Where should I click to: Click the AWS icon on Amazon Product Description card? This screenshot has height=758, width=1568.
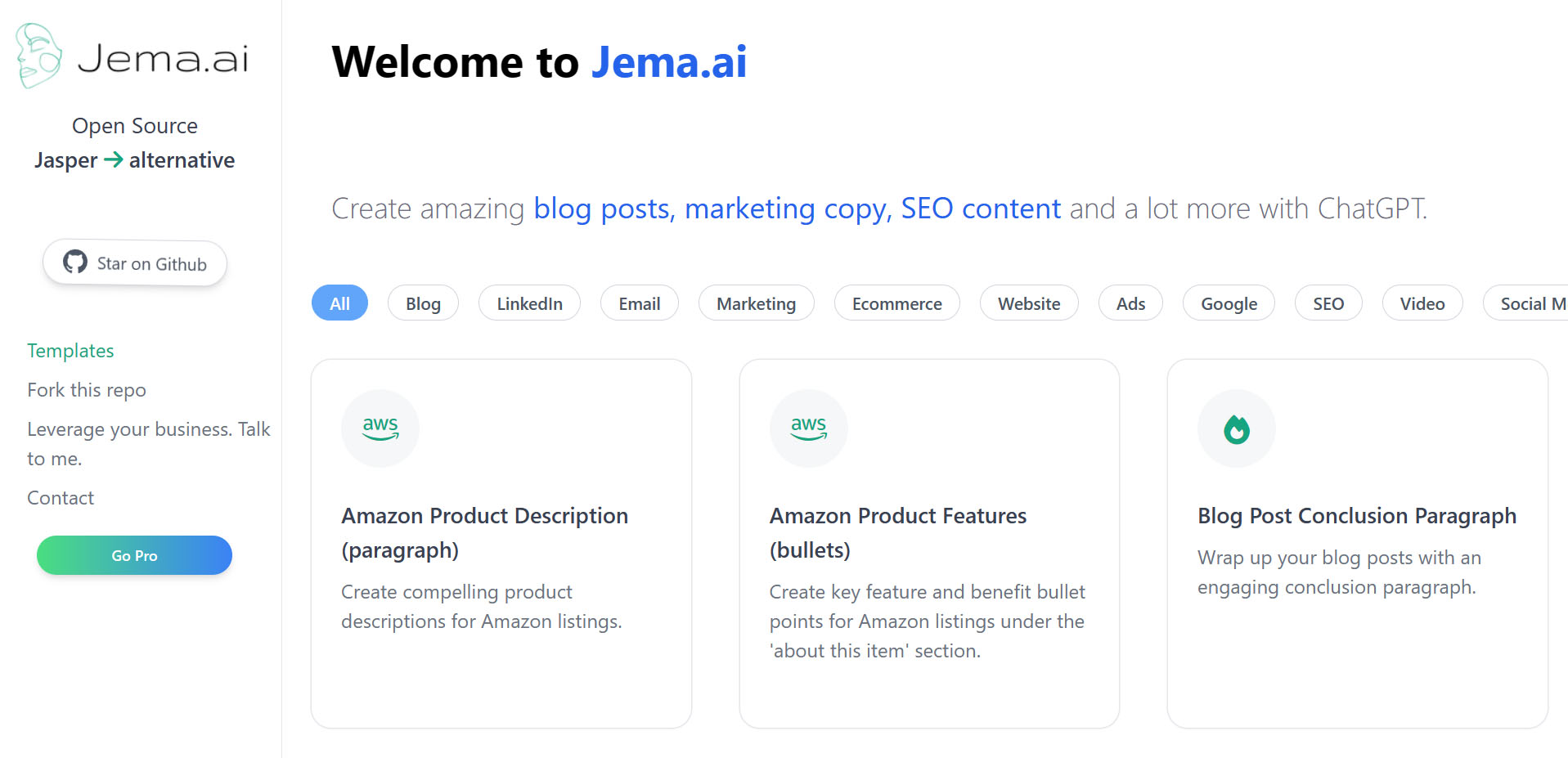380,428
